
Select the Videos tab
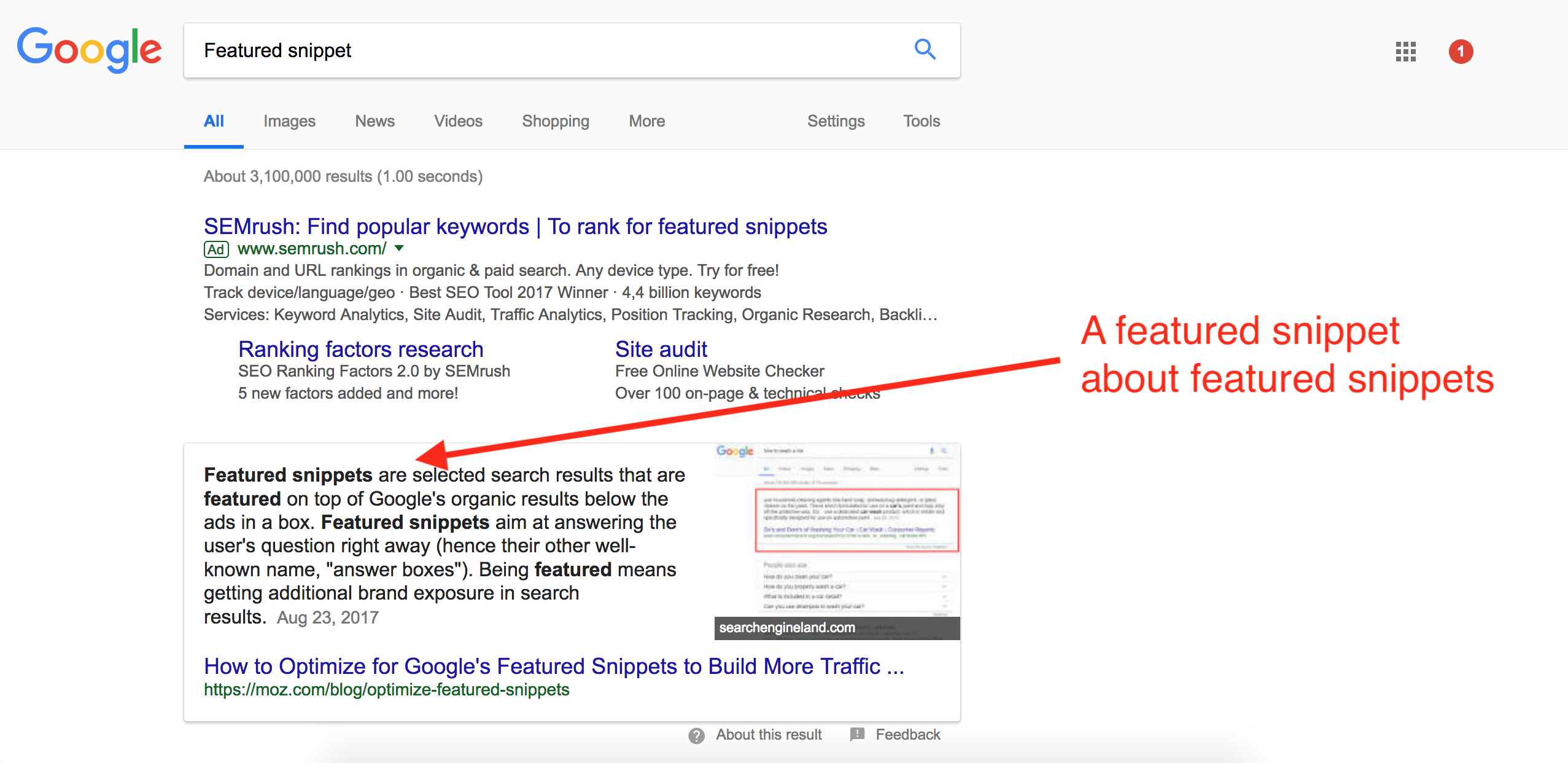tap(458, 121)
